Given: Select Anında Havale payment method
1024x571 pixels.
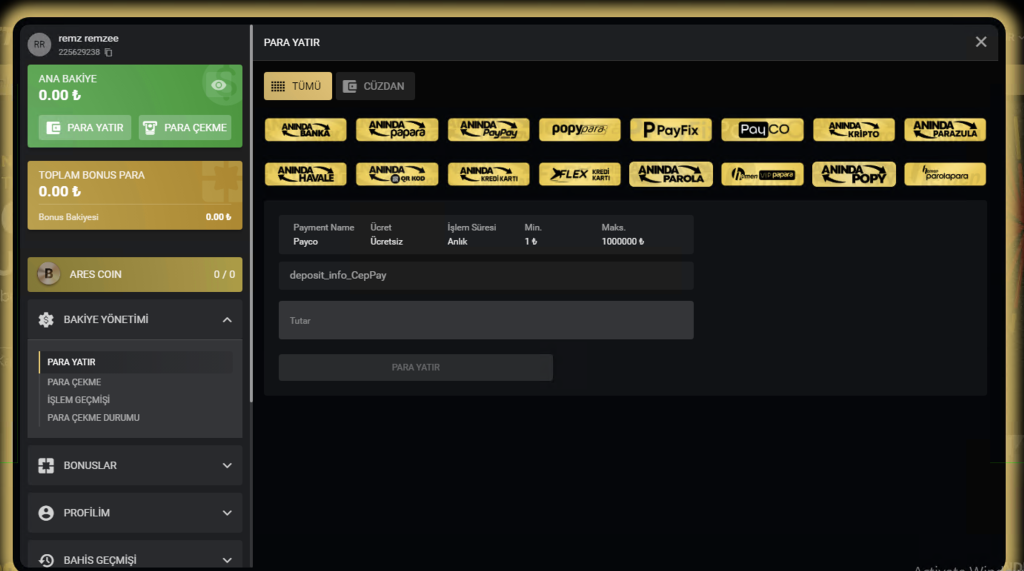Looking at the screenshot, I should pyautogui.click(x=306, y=174).
